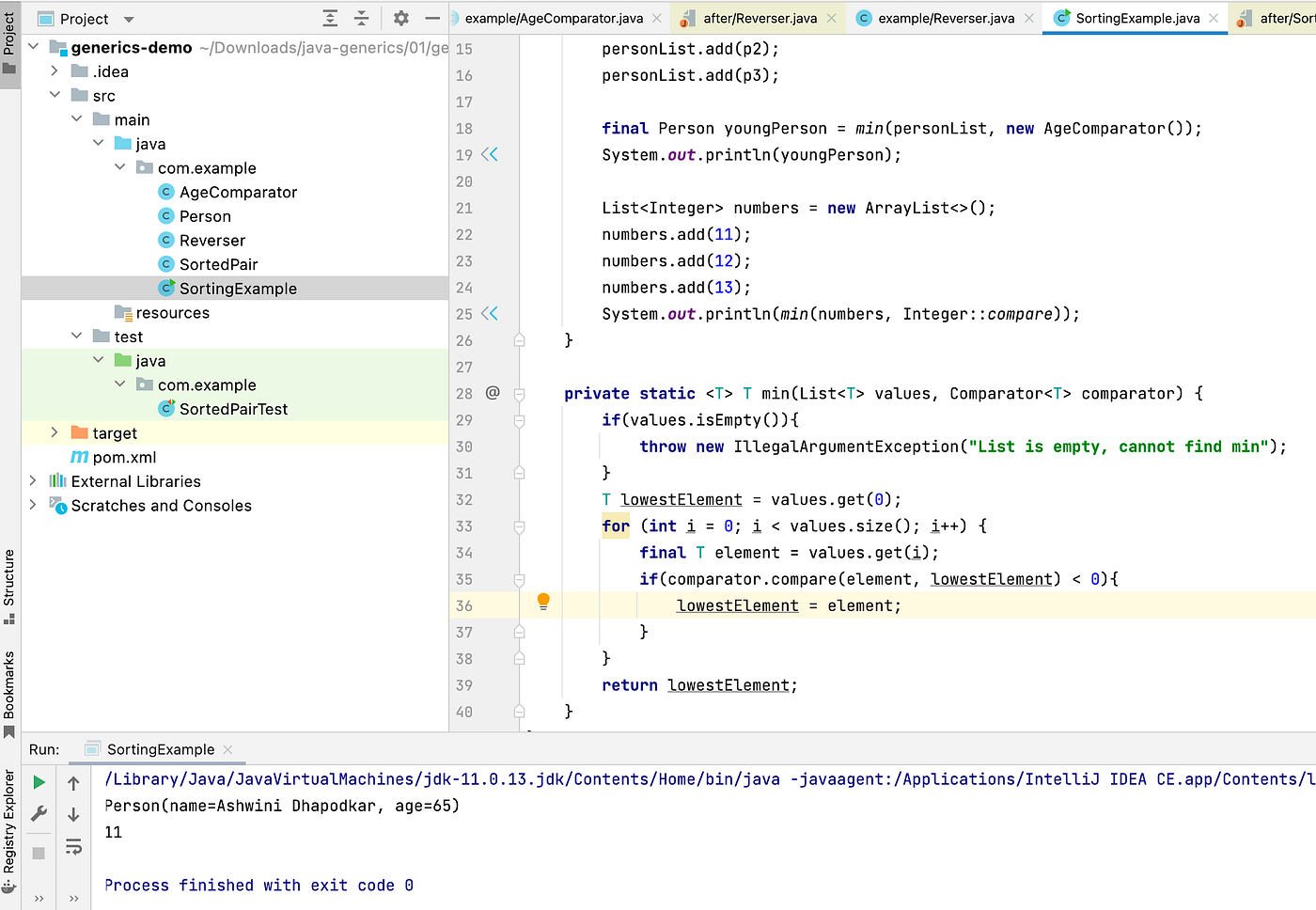
Task: Expand the External Libraries node
Action: point(33,480)
